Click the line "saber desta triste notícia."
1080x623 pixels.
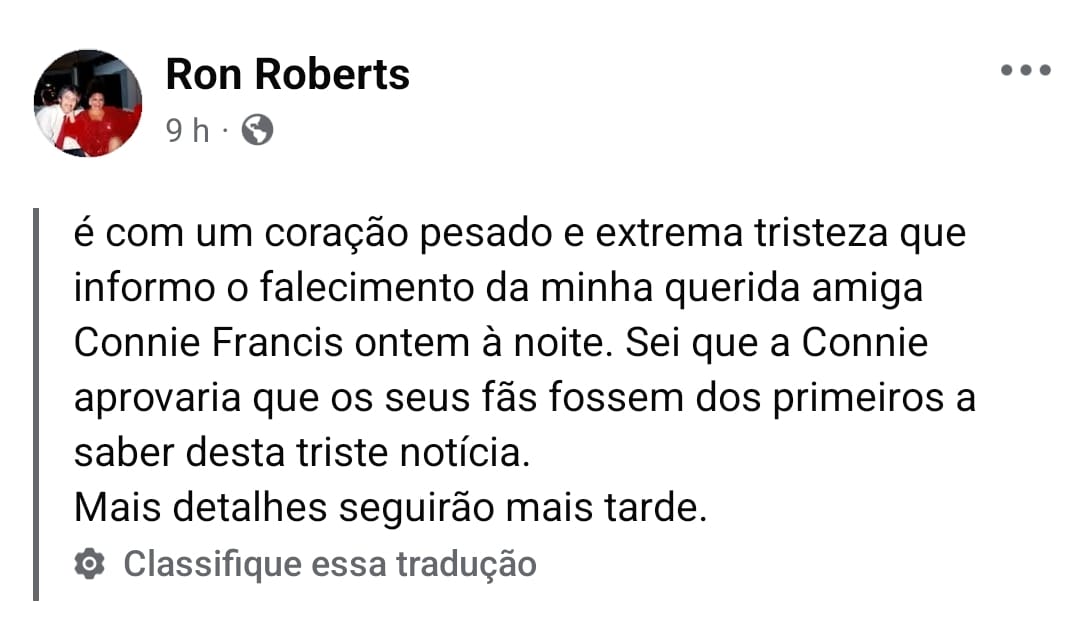click(302, 453)
